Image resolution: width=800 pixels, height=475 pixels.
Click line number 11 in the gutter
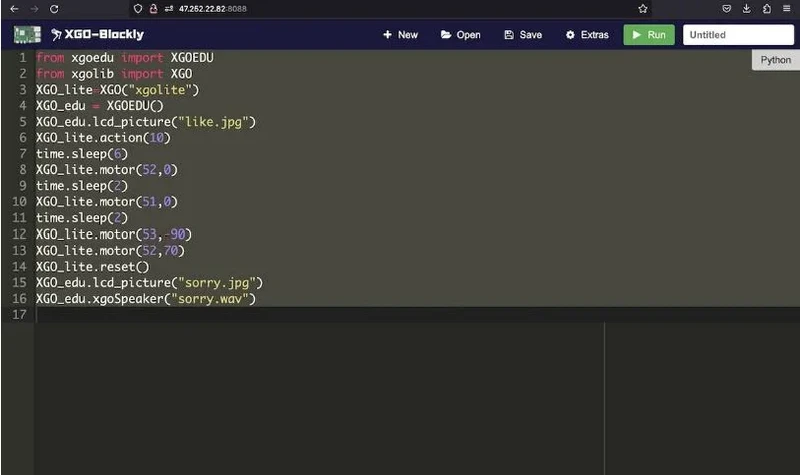19,218
